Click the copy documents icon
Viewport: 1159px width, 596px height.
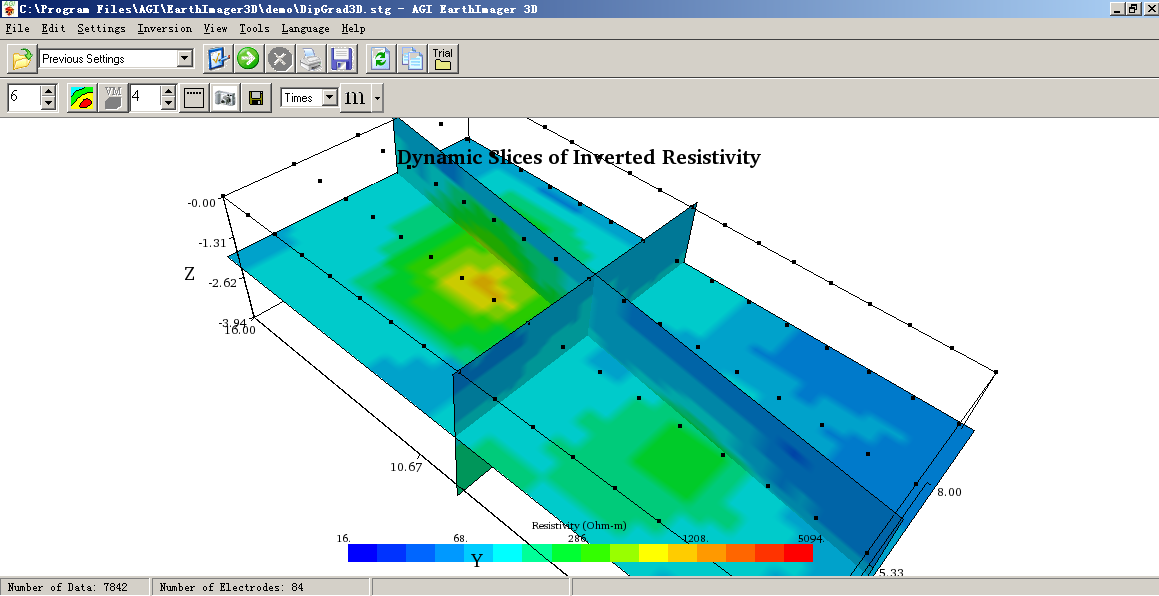(412, 58)
